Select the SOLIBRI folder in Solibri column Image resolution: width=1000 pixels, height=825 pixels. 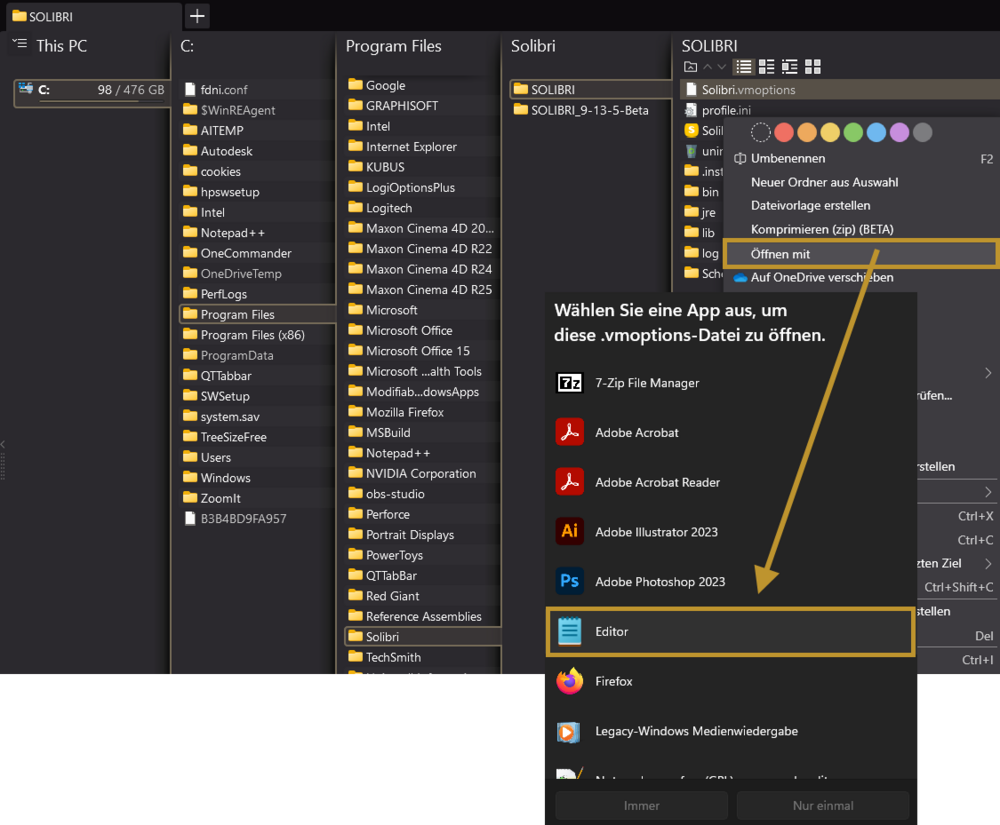coord(591,89)
